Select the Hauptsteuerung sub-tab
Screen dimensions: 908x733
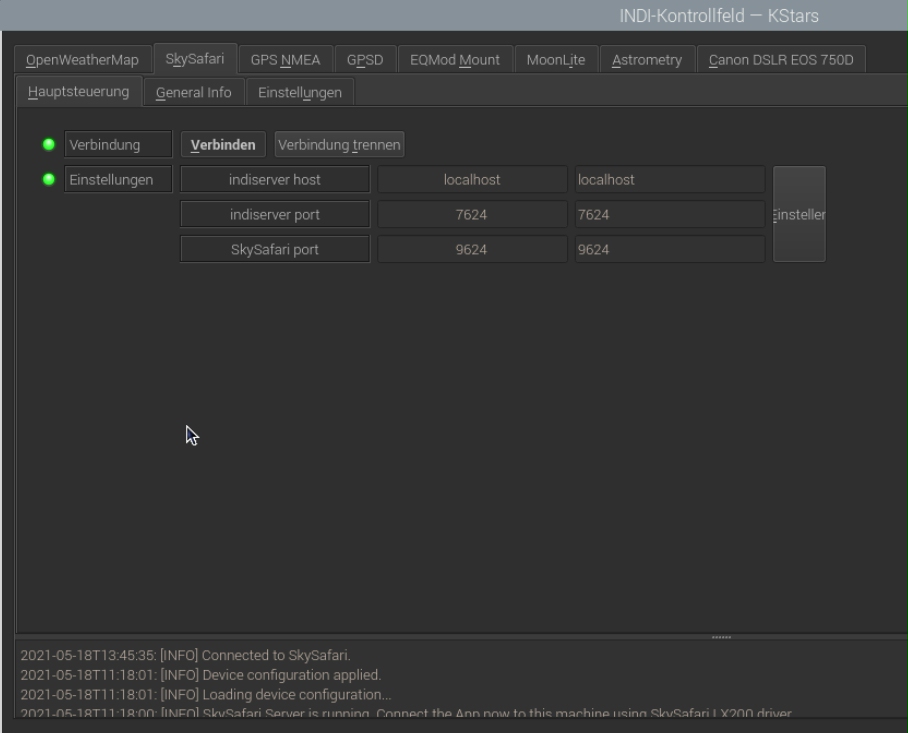79,91
